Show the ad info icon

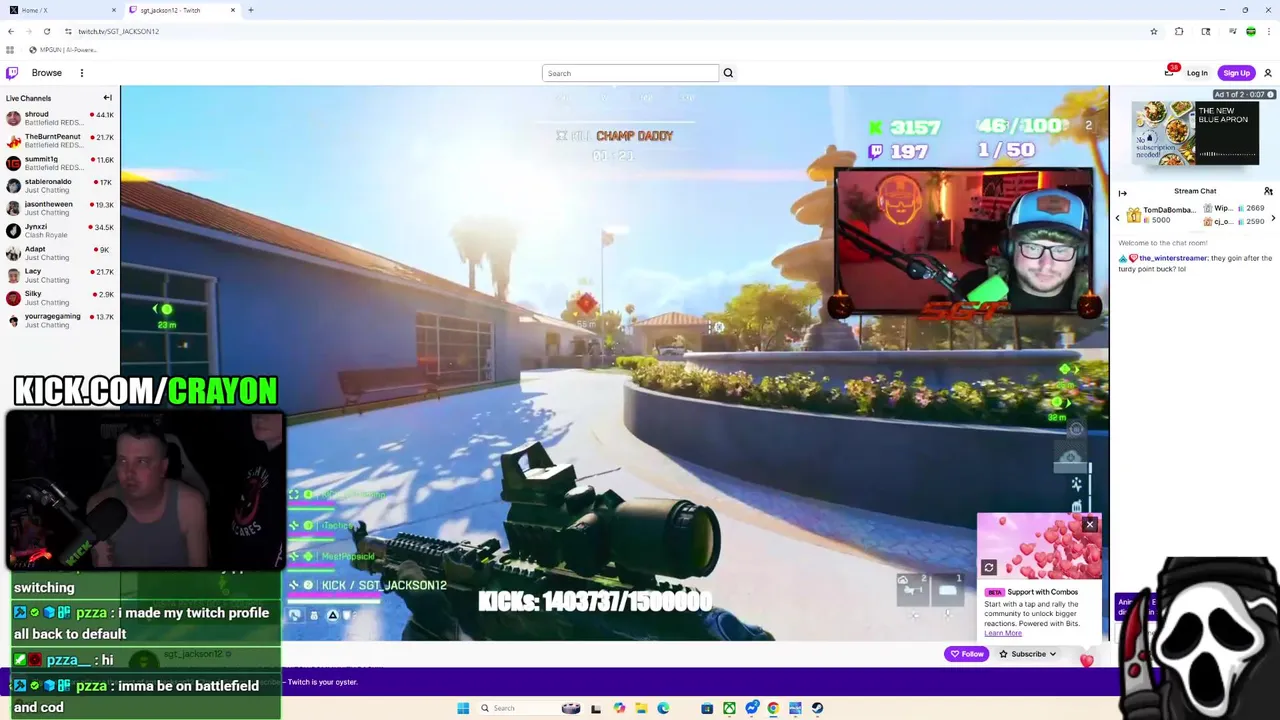point(1270,95)
